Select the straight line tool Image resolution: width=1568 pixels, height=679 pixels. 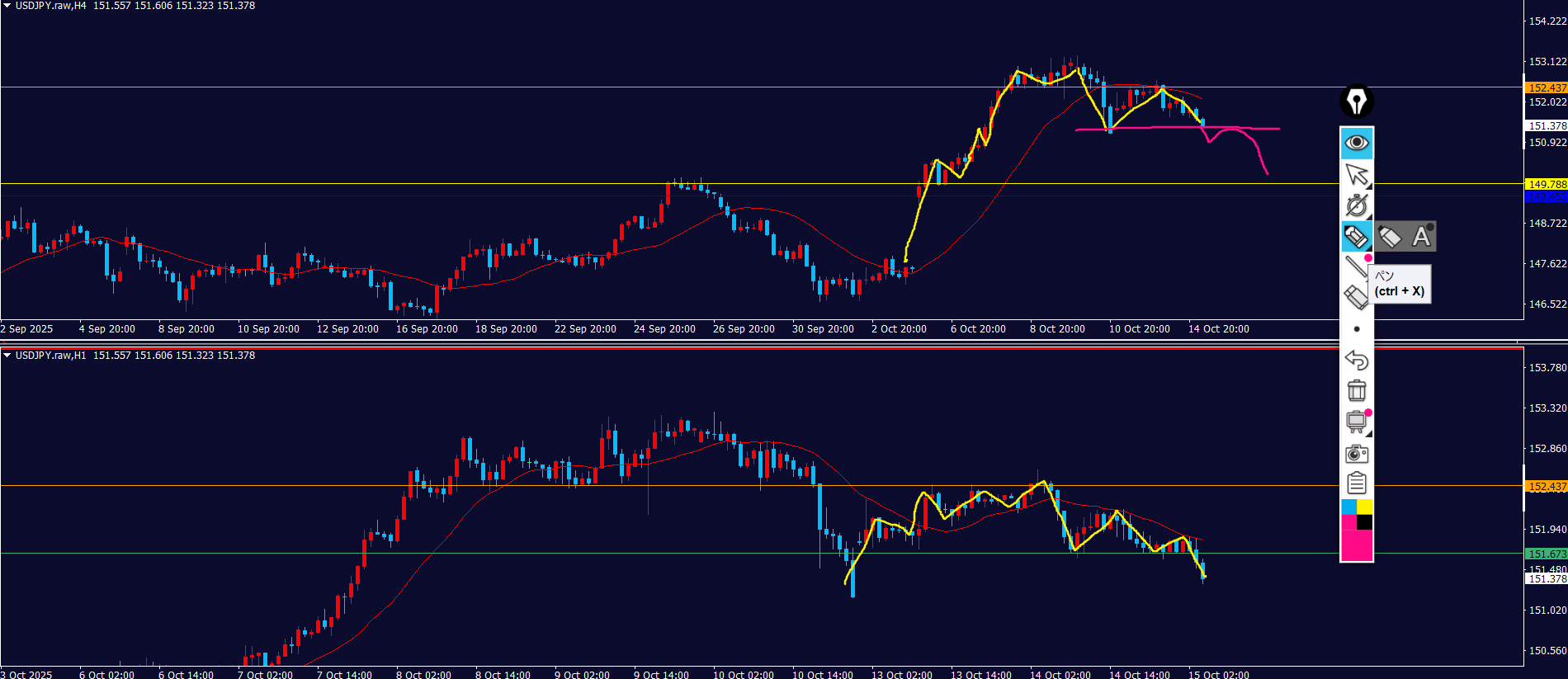[1355, 266]
